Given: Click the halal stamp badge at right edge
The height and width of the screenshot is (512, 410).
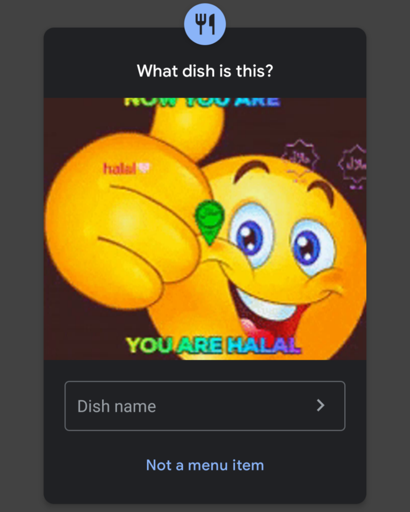Looking at the screenshot, I should [353, 166].
